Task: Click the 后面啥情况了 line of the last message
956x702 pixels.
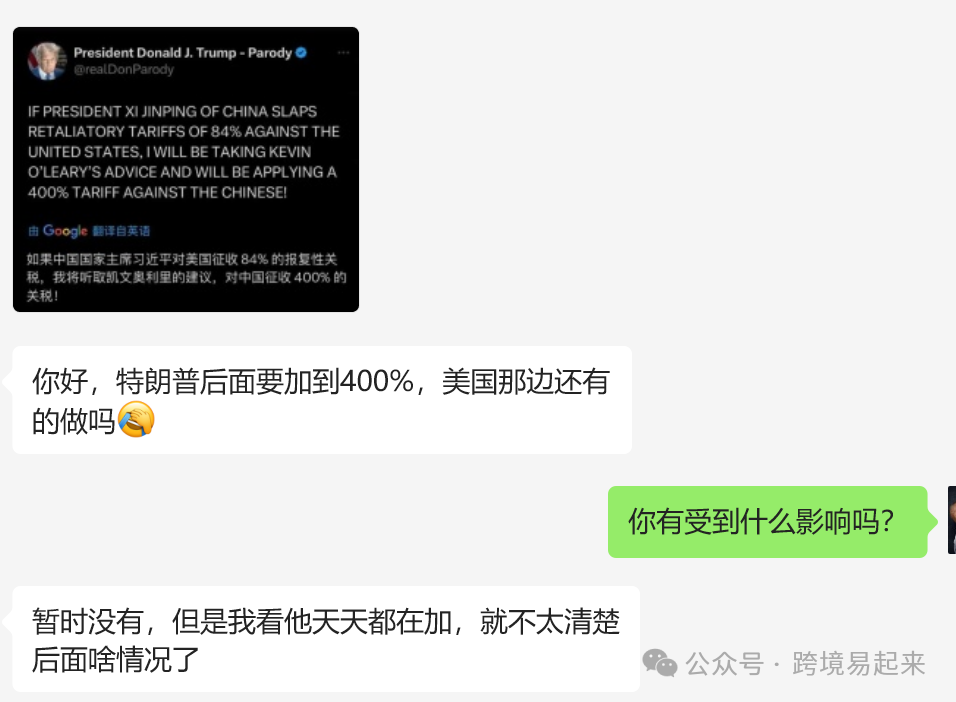Action: click(x=116, y=660)
